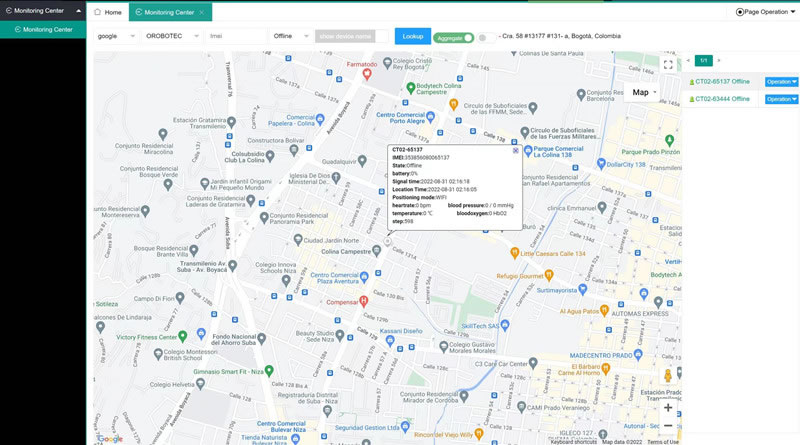Zoom out the map with minus
This screenshot has width=800, height=445.
(x=668, y=426)
